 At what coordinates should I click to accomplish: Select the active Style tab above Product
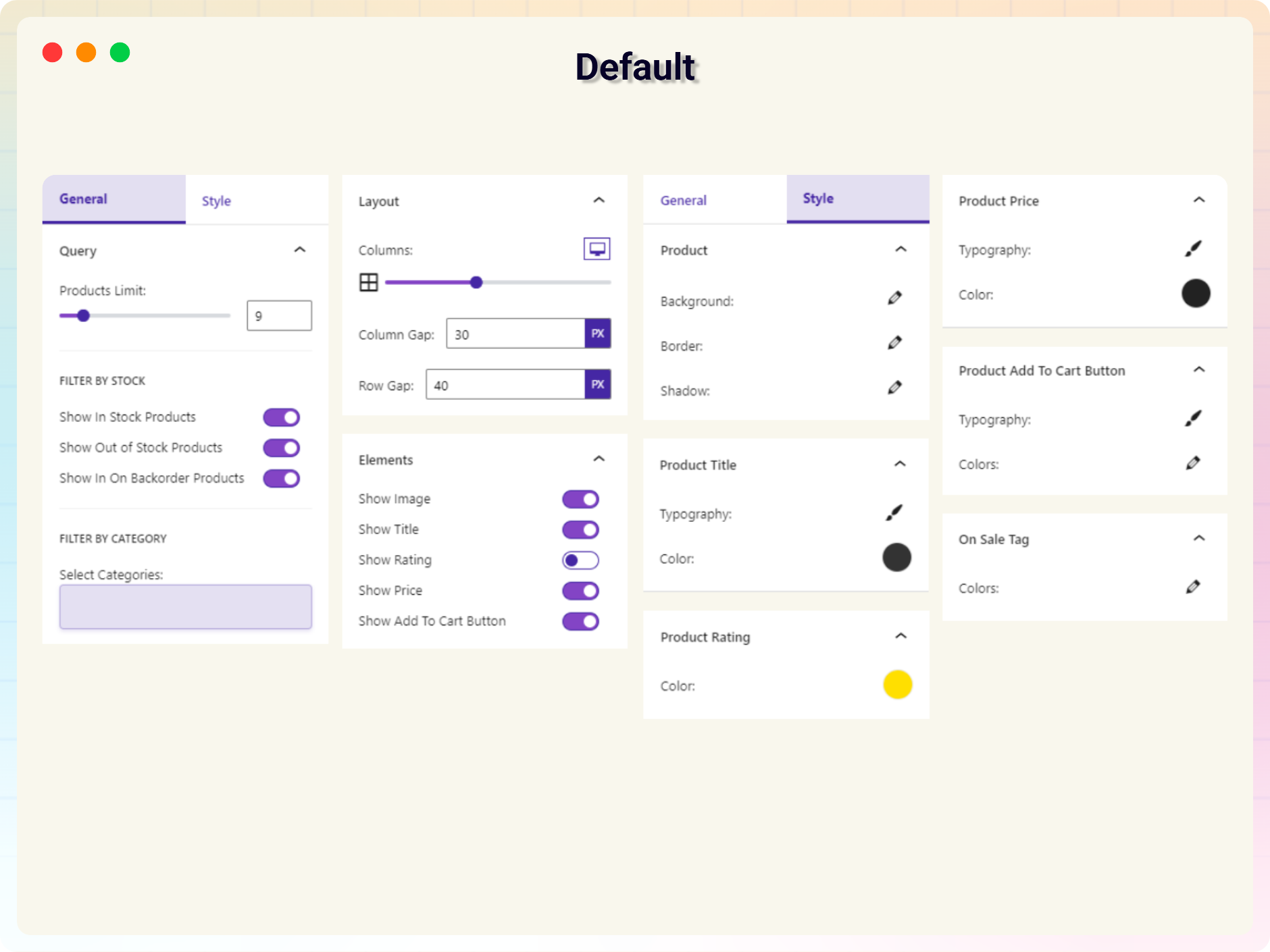(x=858, y=199)
